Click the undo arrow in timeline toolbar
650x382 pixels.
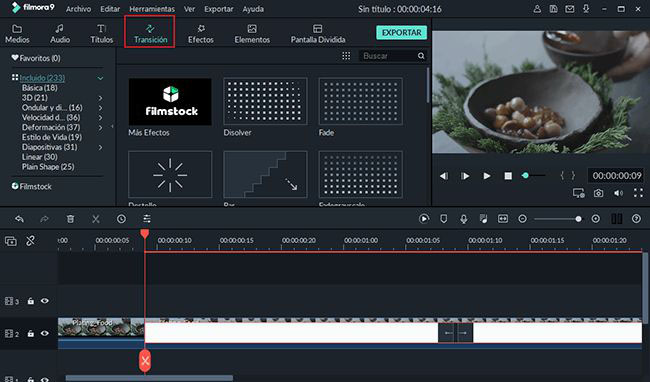[19, 219]
